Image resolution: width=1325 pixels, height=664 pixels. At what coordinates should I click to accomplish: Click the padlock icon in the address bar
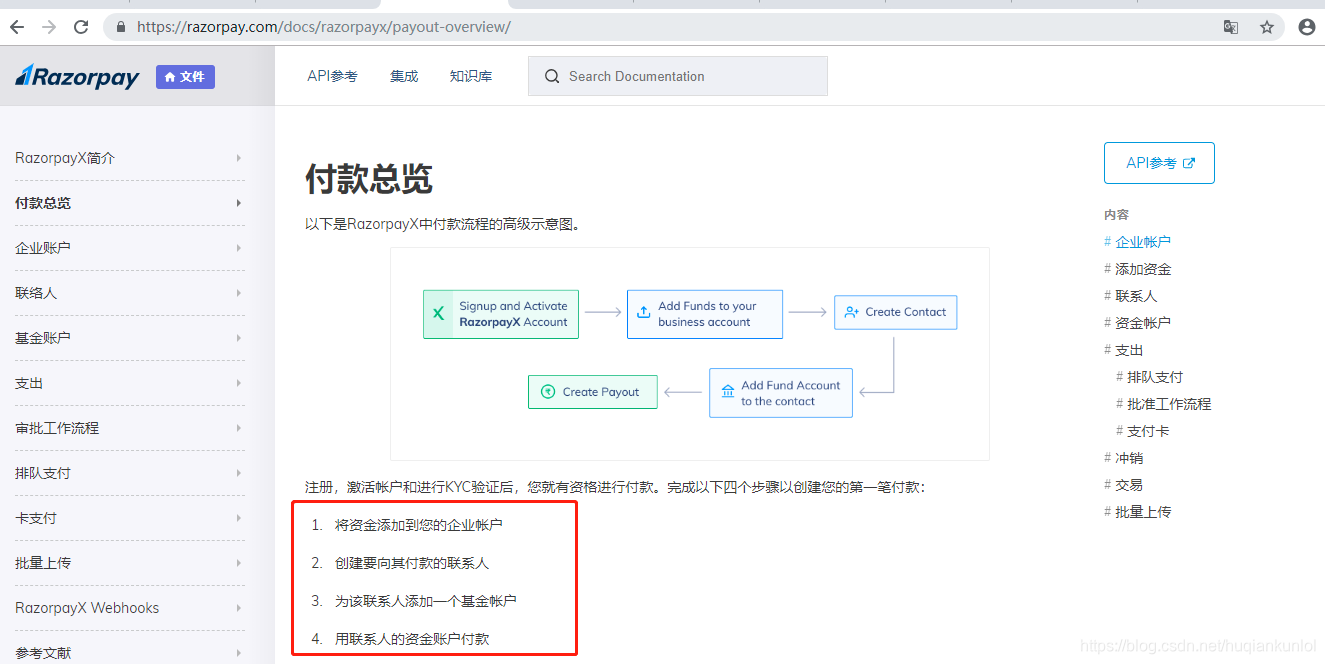[122, 27]
